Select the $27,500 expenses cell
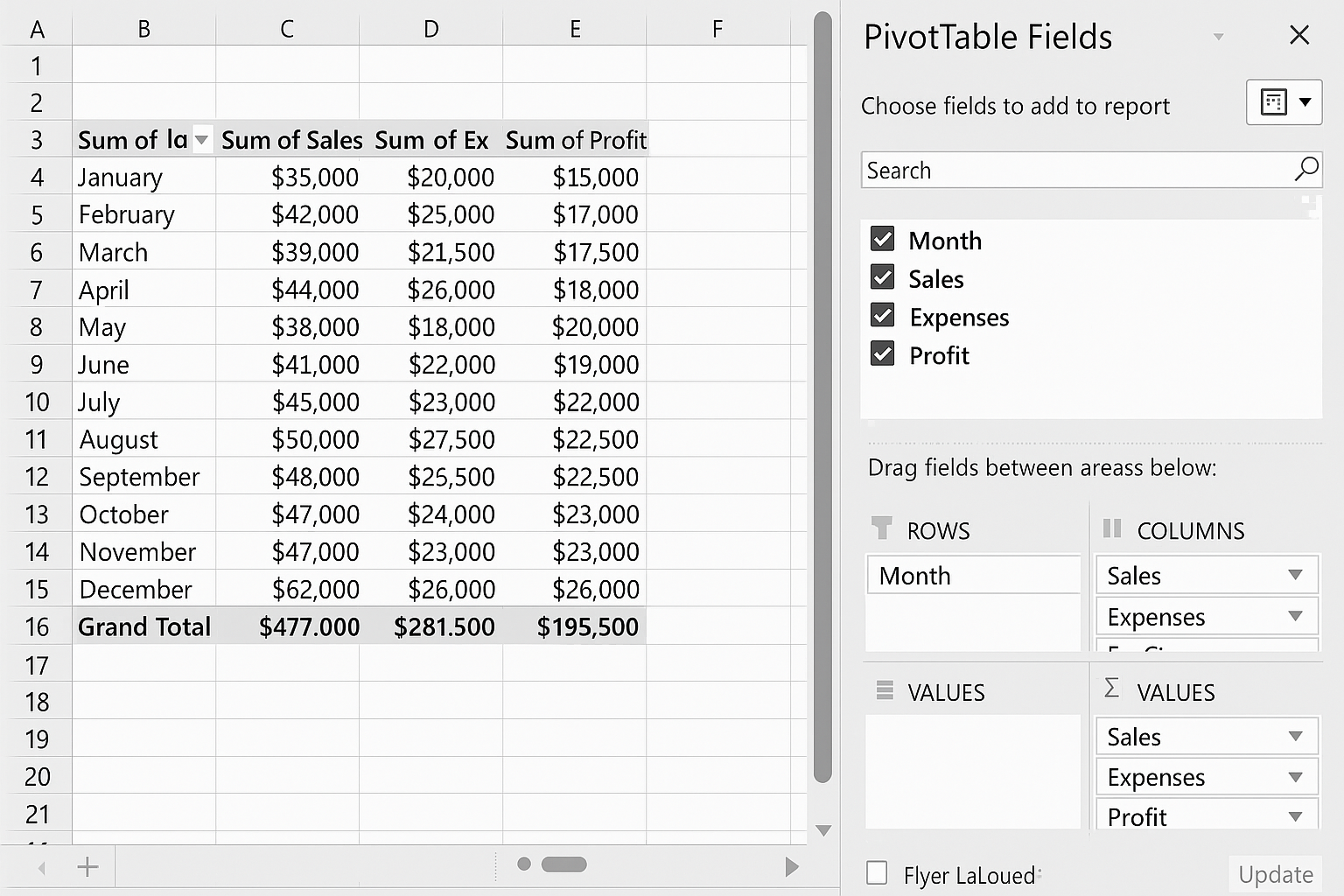This screenshot has width=1344, height=896. [x=431, y=439]
